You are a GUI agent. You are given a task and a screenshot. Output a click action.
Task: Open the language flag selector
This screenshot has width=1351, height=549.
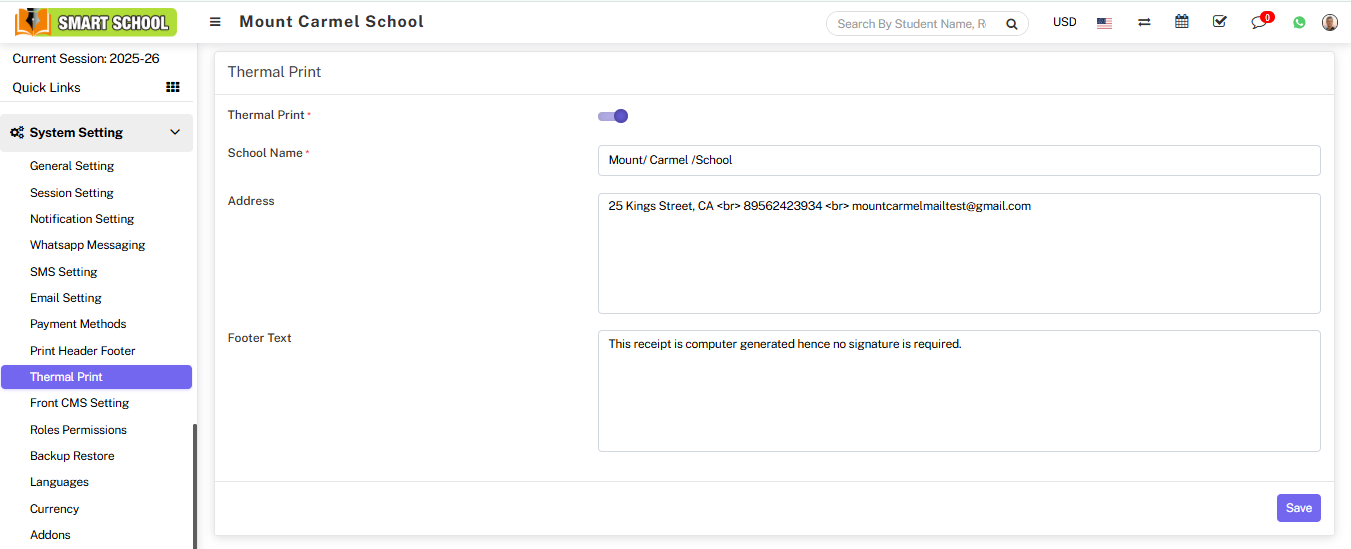[1104, 23]
